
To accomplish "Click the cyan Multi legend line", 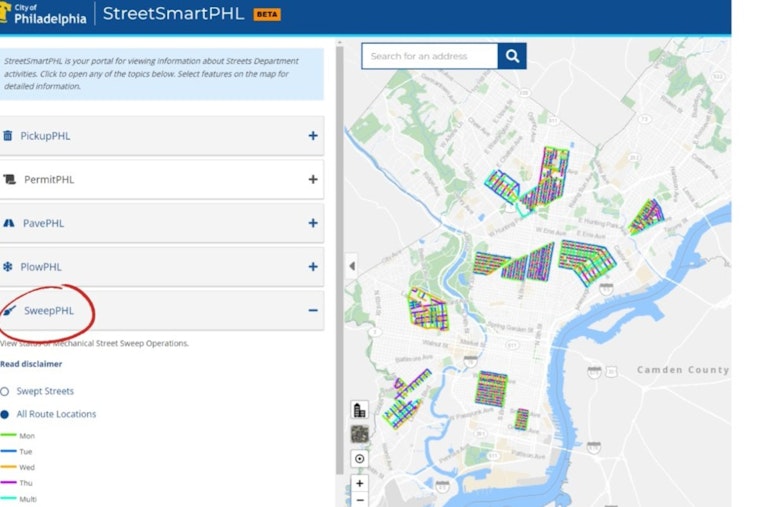I will point(8,498).
